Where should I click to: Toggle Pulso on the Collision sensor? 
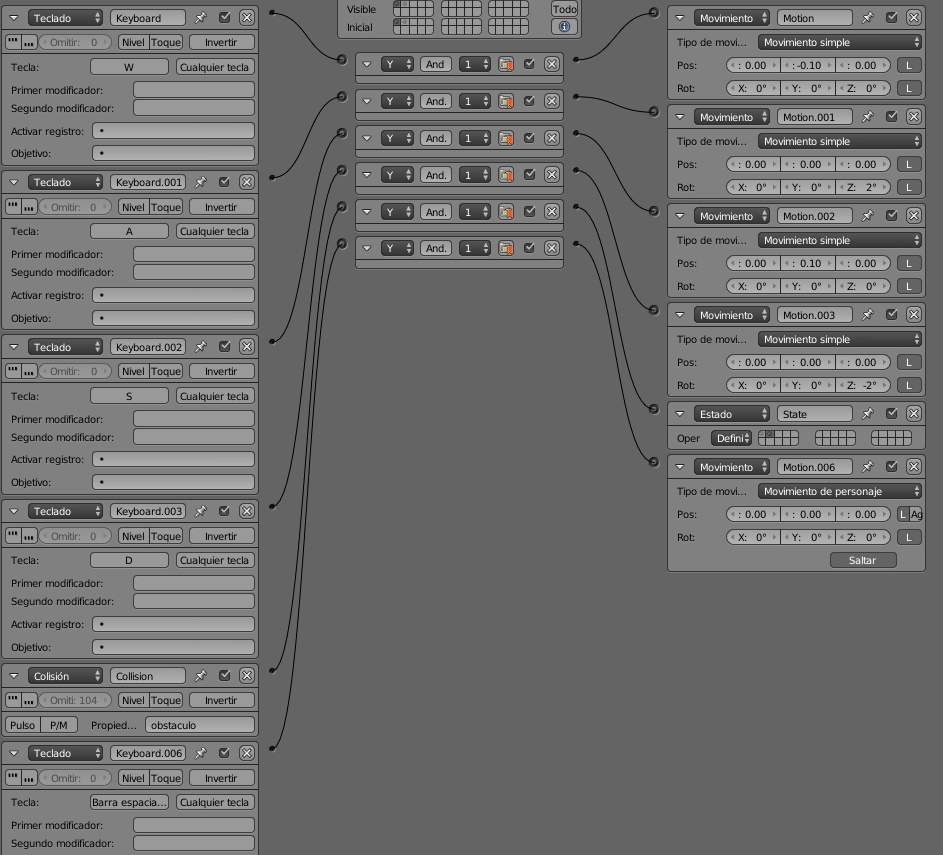click(23, 725)
